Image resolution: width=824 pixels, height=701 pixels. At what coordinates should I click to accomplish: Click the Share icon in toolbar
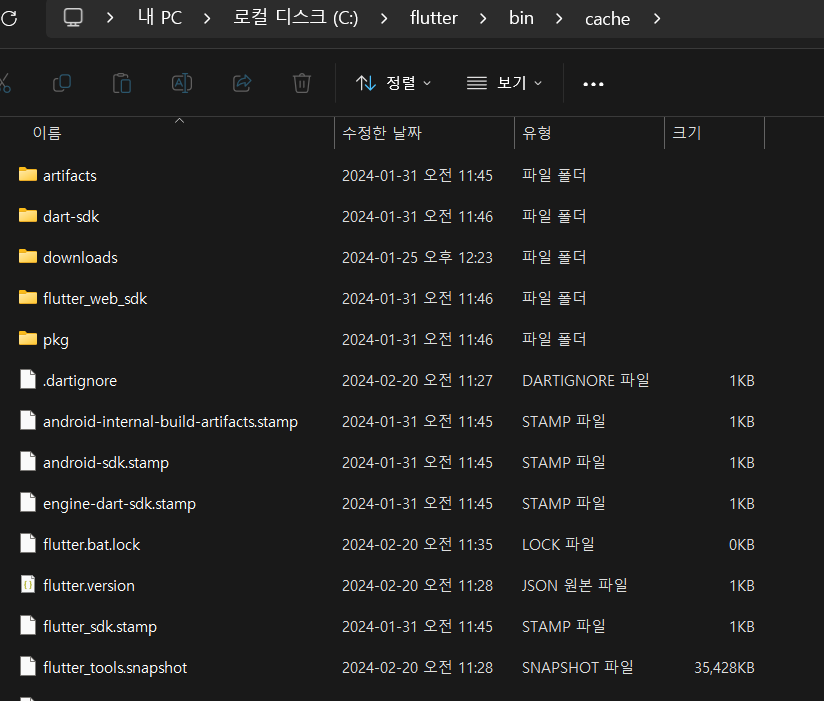(x=242, y=84)
